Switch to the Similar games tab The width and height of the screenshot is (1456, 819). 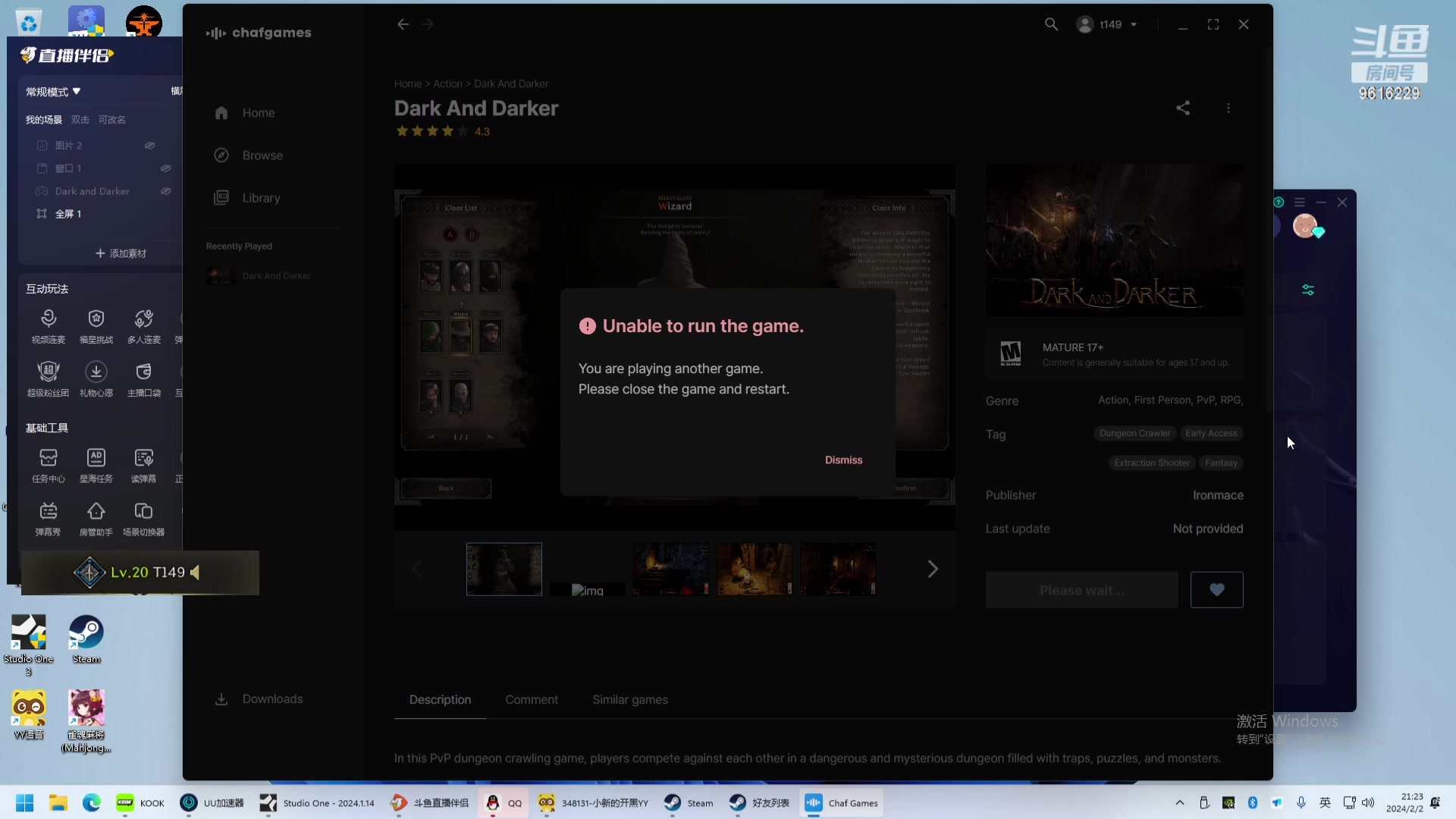(x=630, y=700)
